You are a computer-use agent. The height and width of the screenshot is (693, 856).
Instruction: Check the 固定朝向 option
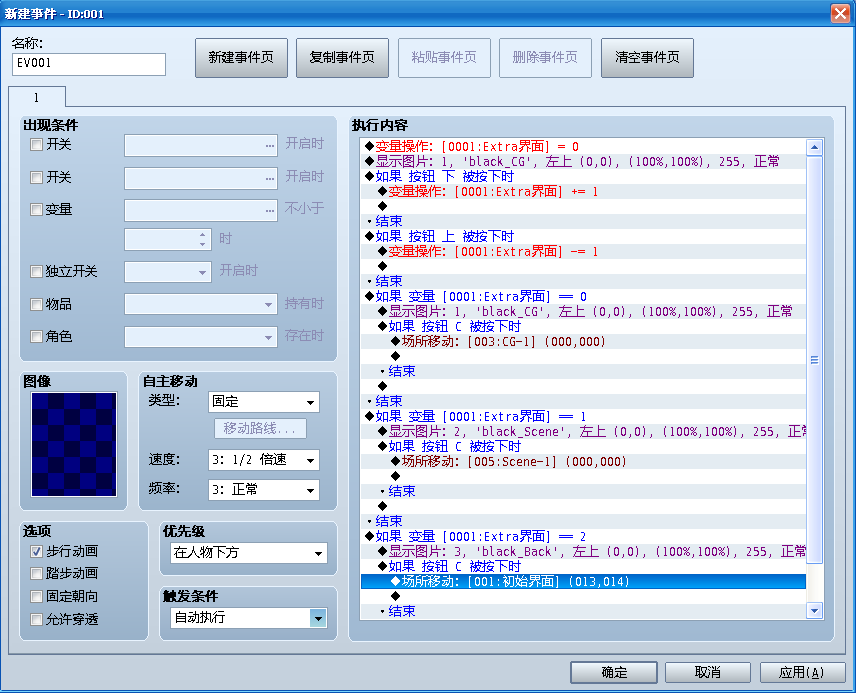[x=37, y=596]
